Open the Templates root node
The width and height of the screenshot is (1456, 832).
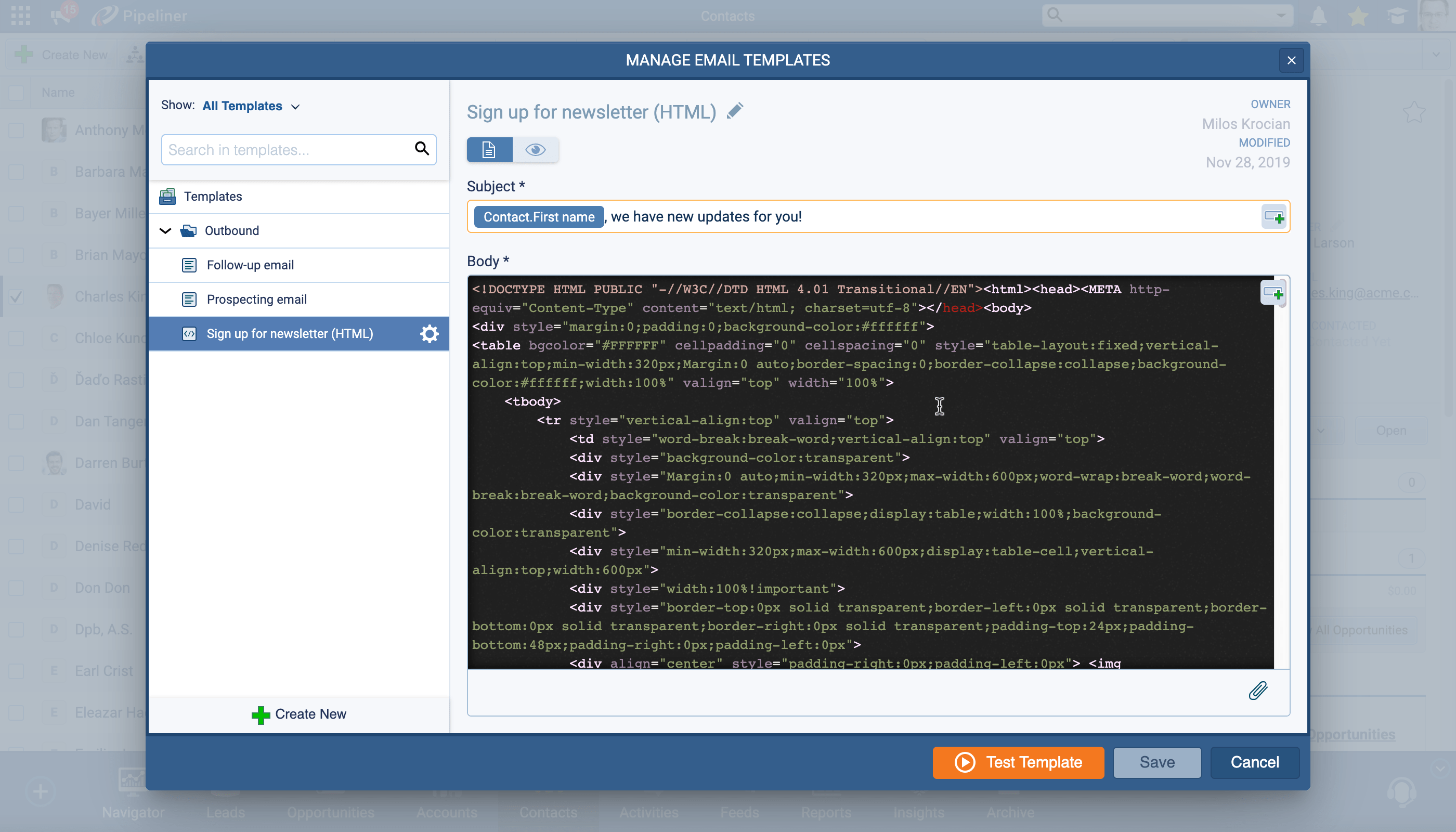pyautogui.click(x=213, y=197)
